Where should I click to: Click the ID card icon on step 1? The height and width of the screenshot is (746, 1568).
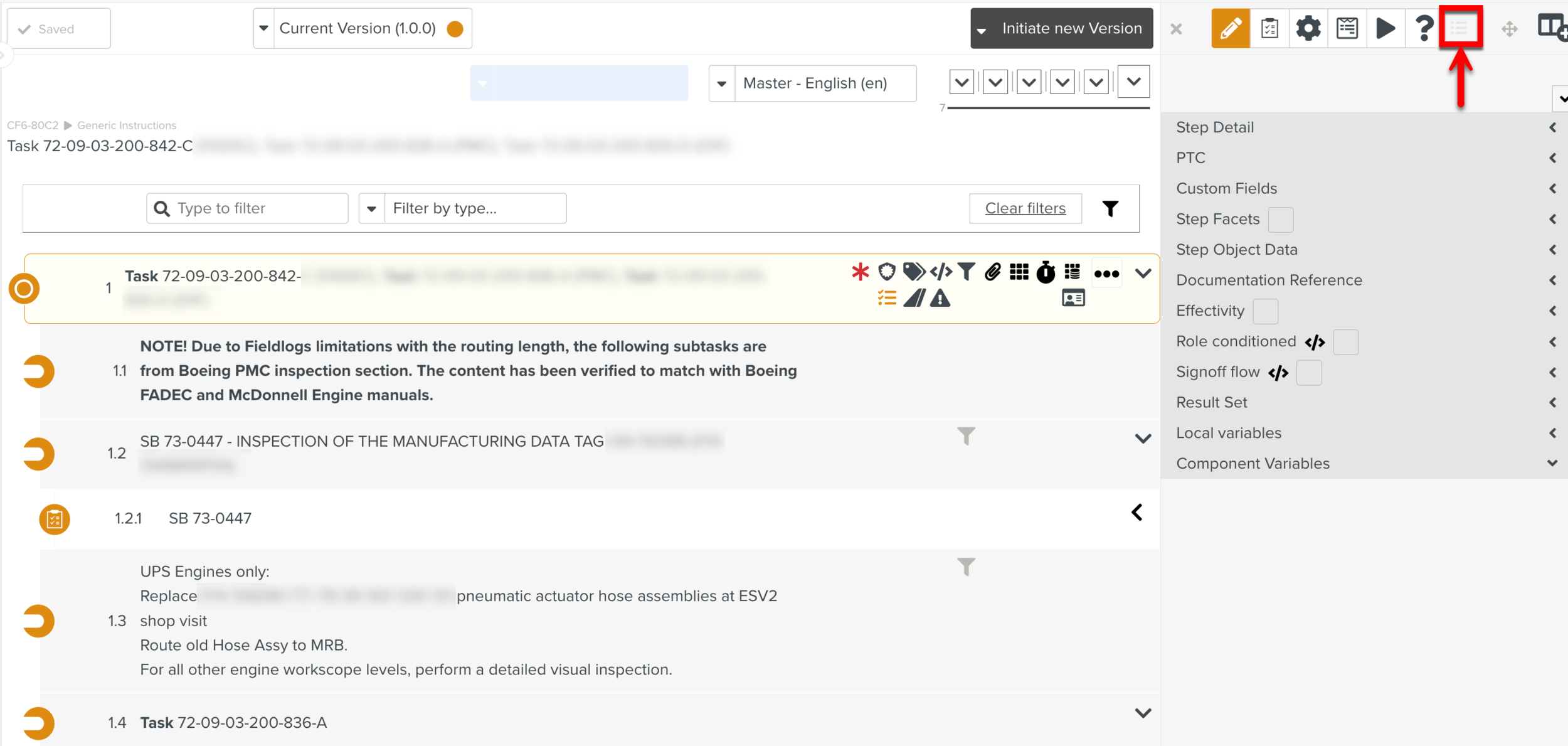(1073, 299)
